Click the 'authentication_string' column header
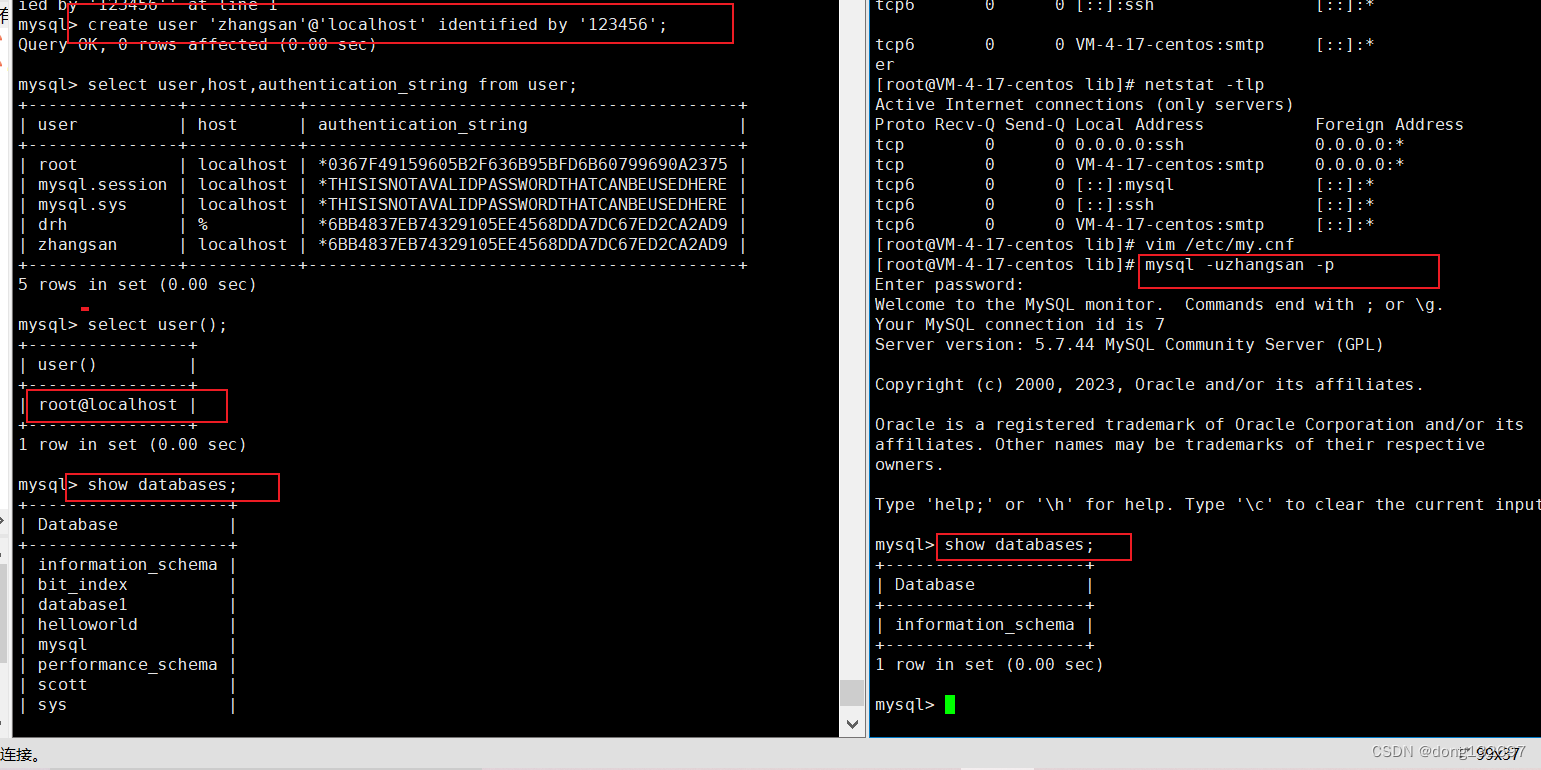 422,125
